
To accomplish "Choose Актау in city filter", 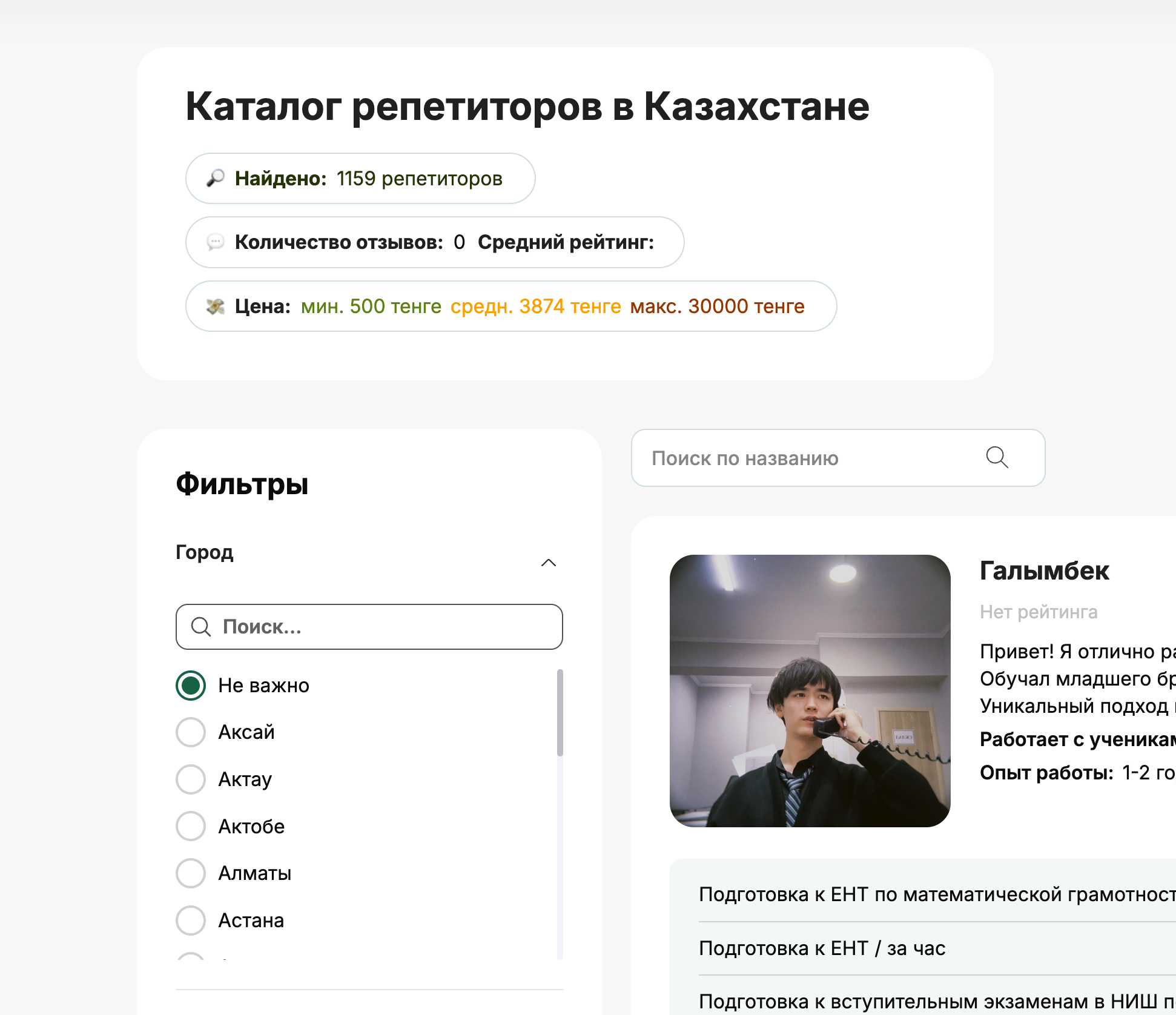I will click(191, 779).
